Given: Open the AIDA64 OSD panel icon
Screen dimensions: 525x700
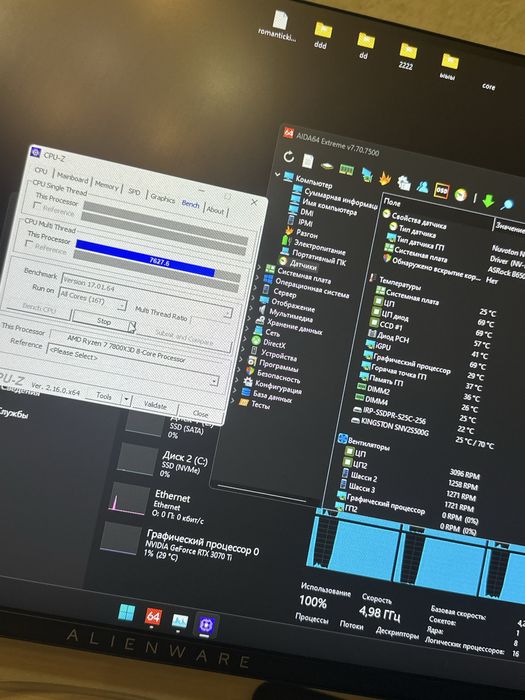Looking at the screenshot, I should click(x=442, y=191).
